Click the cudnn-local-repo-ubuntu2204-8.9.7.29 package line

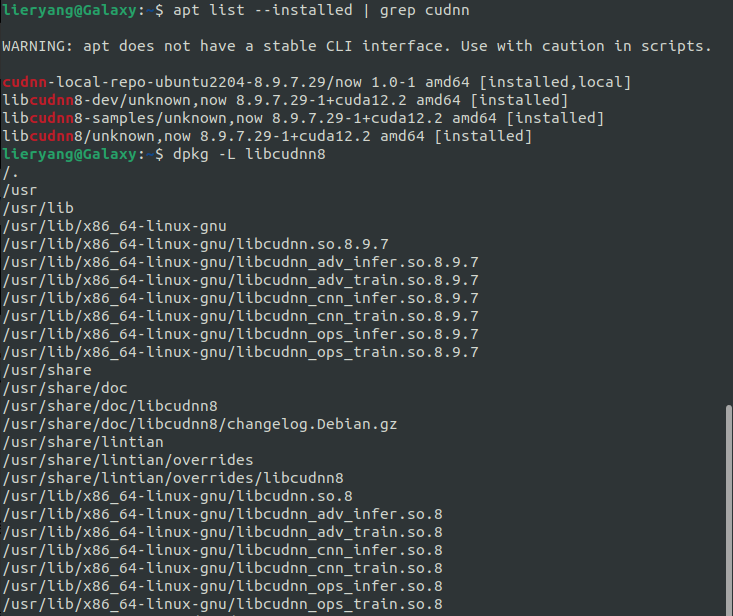coord(317,82)
